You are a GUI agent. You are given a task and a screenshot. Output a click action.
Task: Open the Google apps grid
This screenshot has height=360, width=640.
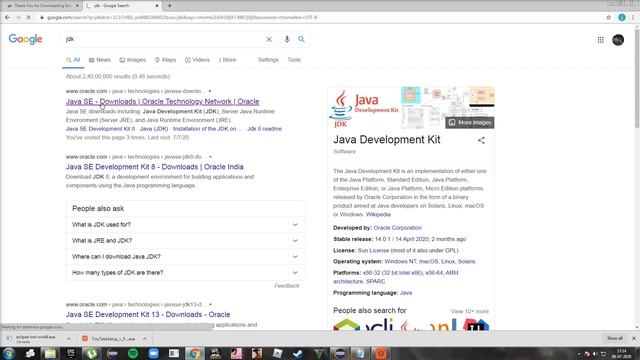coord(600,40)
